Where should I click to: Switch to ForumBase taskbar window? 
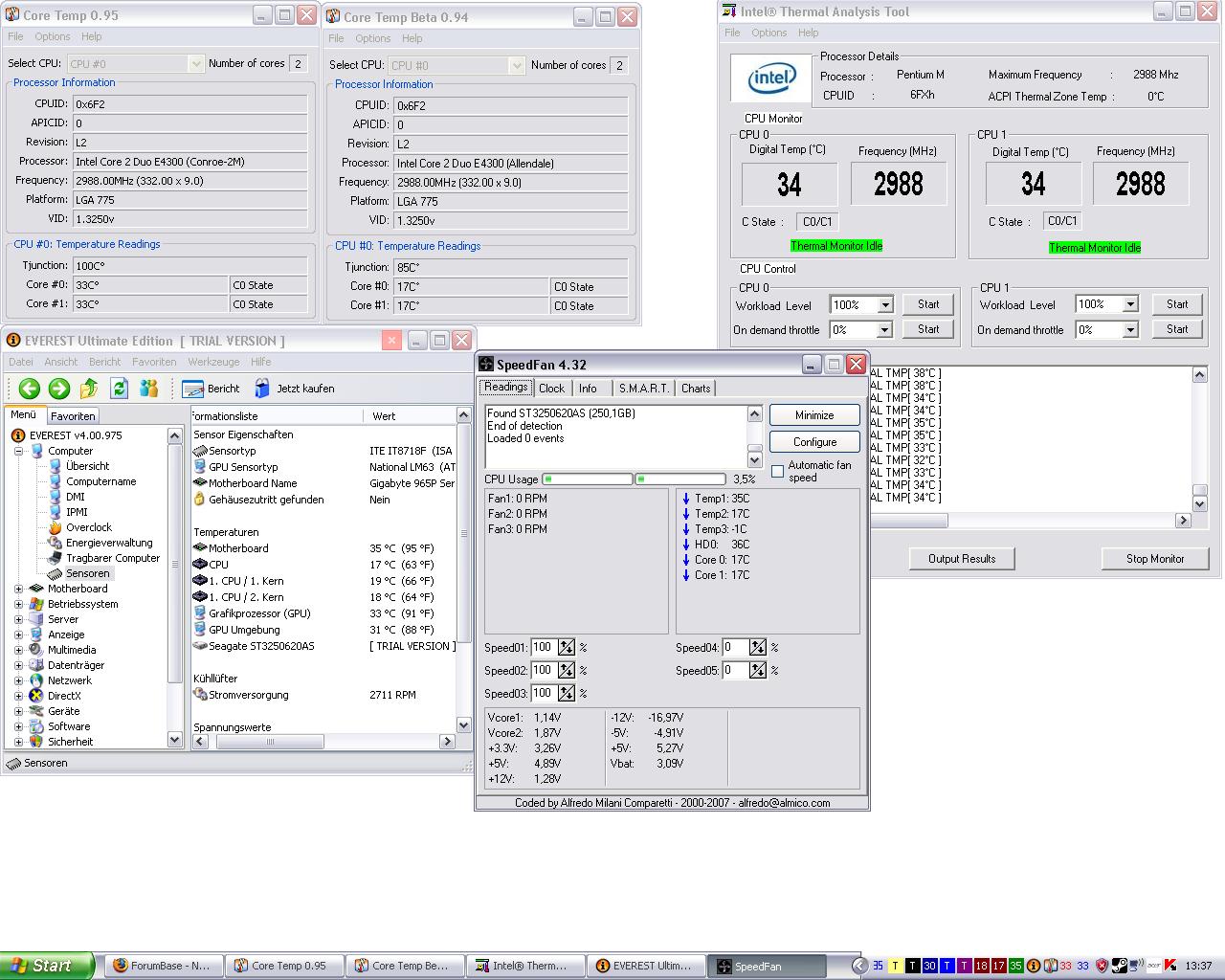pos(163,966)
